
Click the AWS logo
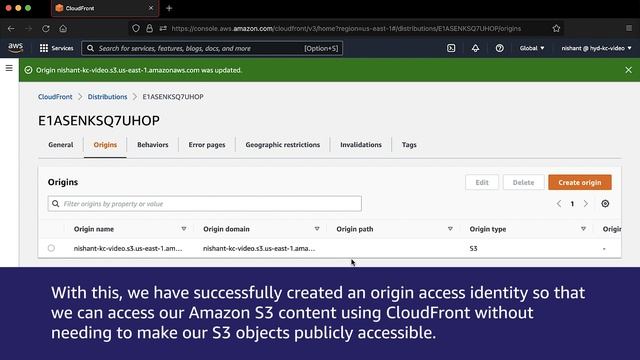tap(16, 48)
